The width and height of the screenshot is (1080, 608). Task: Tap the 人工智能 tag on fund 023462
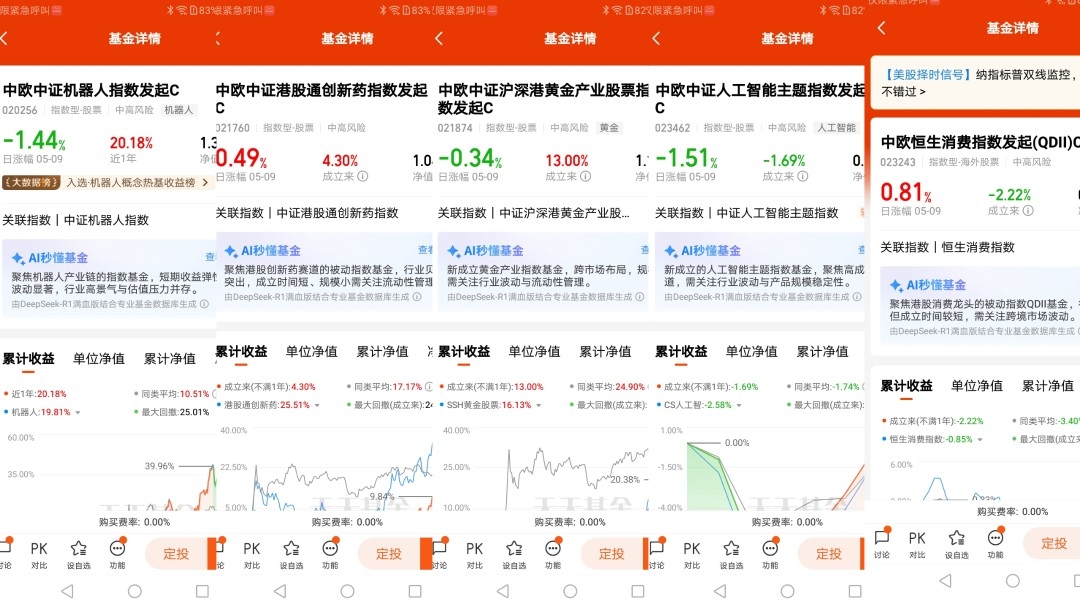(836, 128)
